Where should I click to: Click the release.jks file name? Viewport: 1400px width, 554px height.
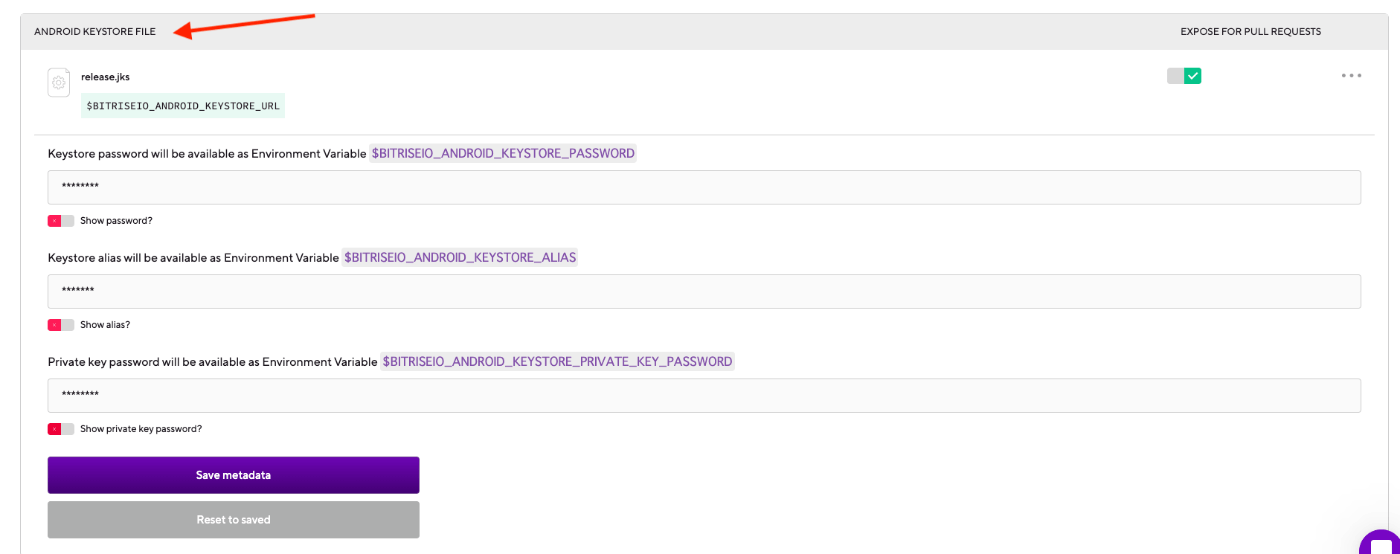(x=105, y=77)
